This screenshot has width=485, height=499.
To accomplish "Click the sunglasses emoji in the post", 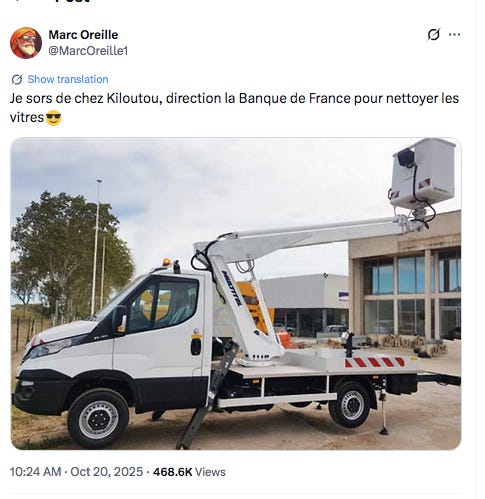I will (53, 117).
